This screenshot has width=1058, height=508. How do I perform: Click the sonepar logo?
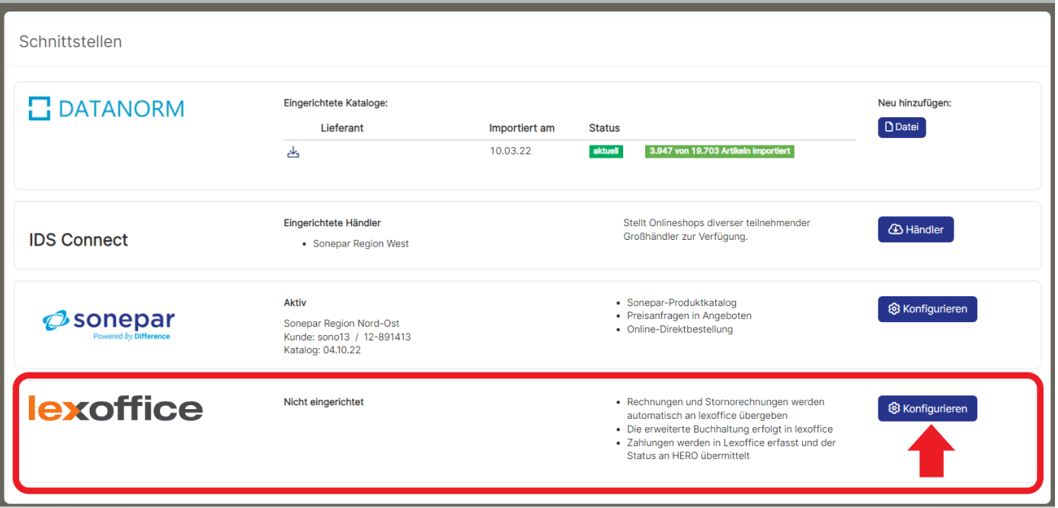pyautogui.click(x=109, y=324)
